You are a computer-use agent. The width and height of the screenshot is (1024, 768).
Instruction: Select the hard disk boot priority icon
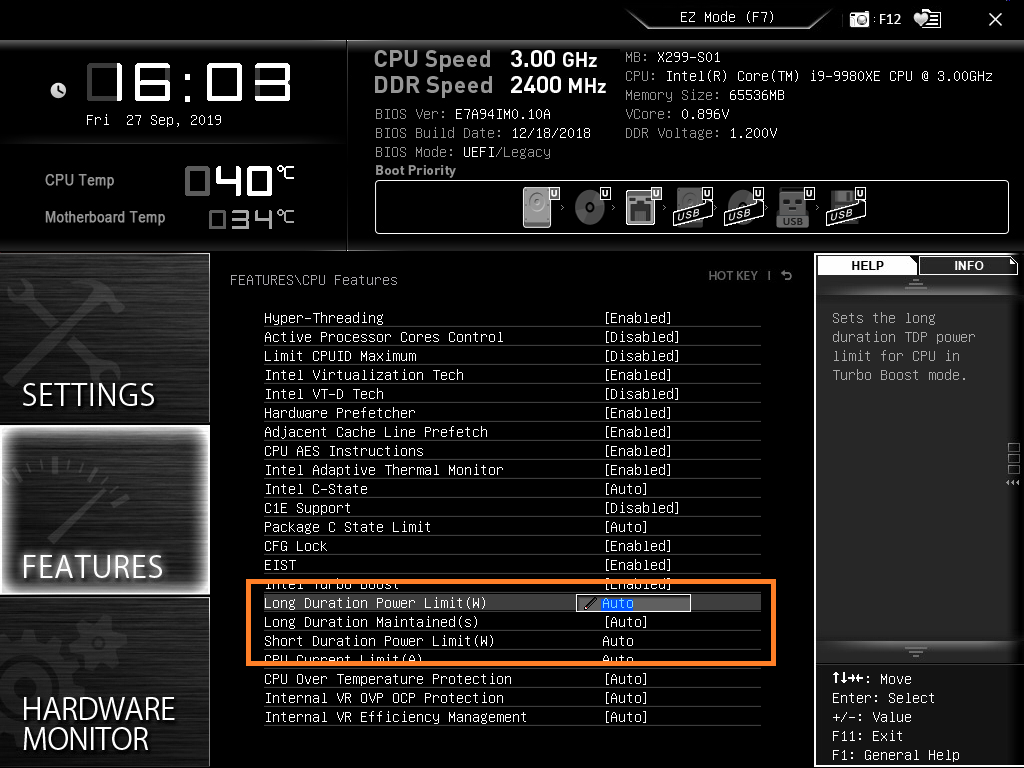539,207
